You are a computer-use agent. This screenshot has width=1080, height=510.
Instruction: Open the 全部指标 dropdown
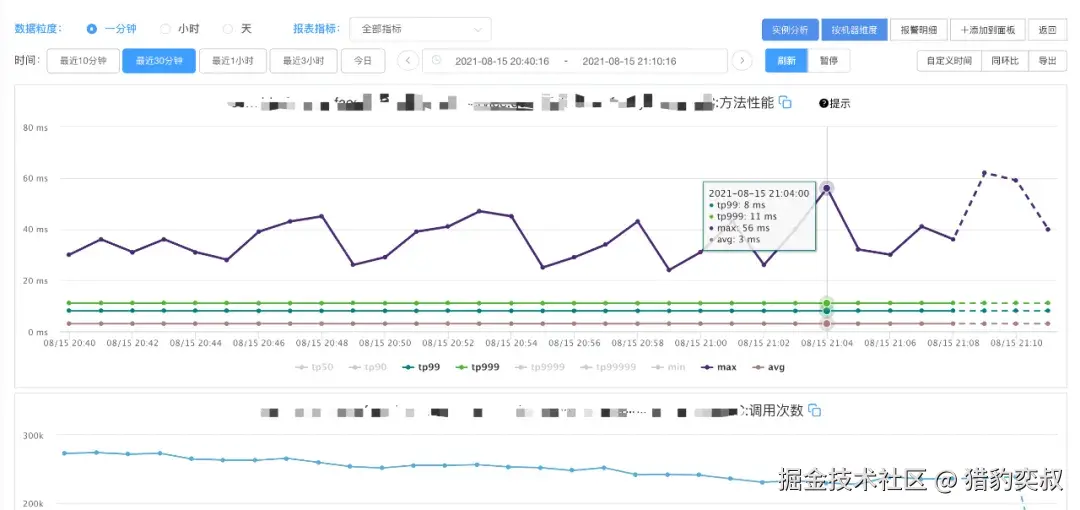pyautogui.click(x=420, y=30)
